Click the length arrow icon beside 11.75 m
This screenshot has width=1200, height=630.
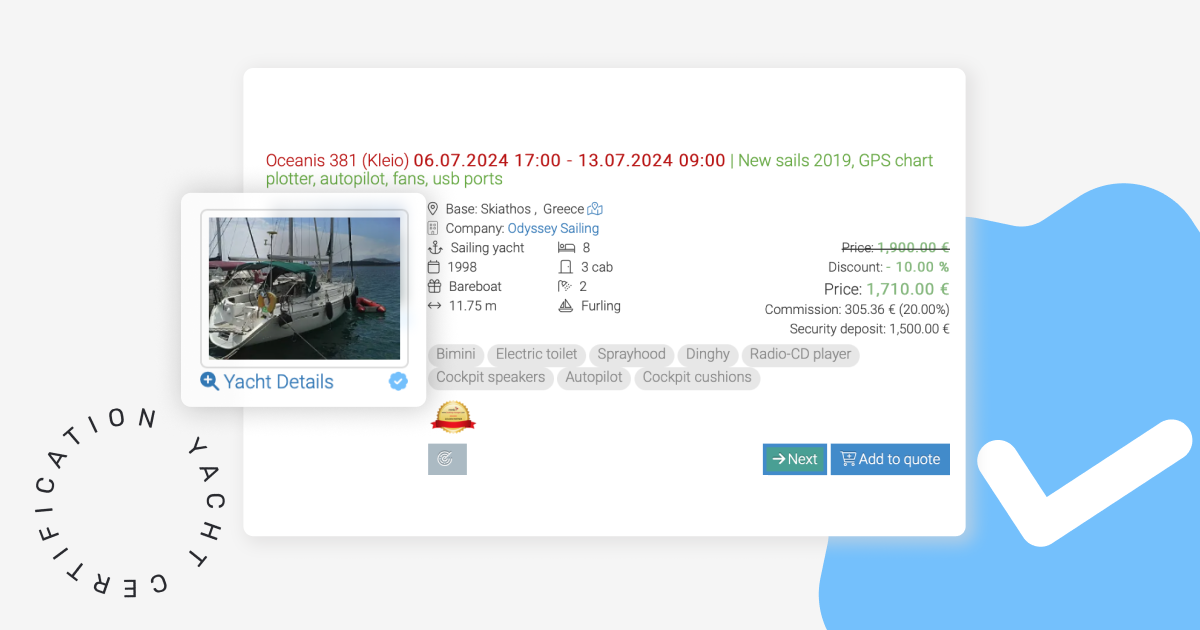pyautogui.click(x=433, y=306)
